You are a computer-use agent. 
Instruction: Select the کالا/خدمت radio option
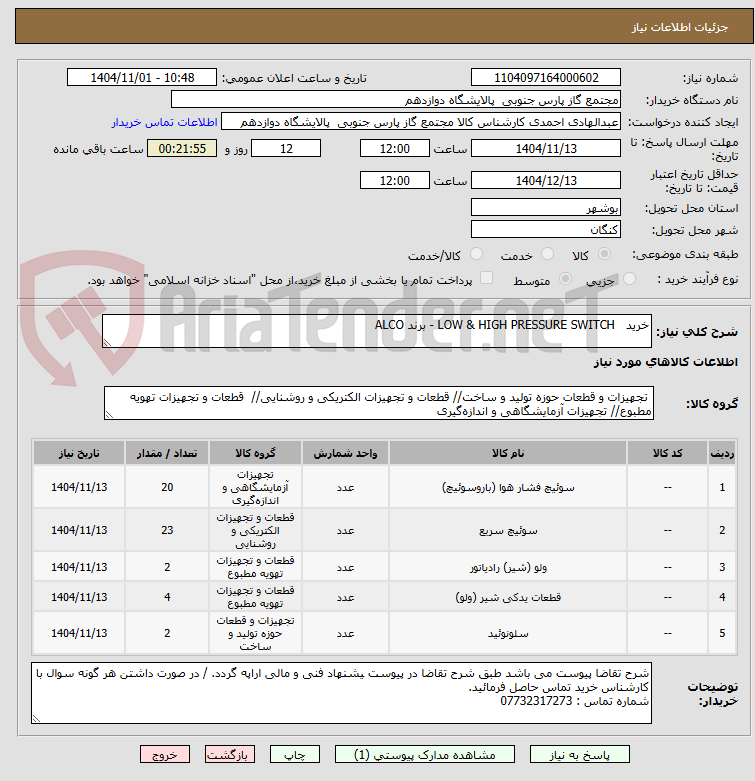pyautogui.click(x=477, y=254)
